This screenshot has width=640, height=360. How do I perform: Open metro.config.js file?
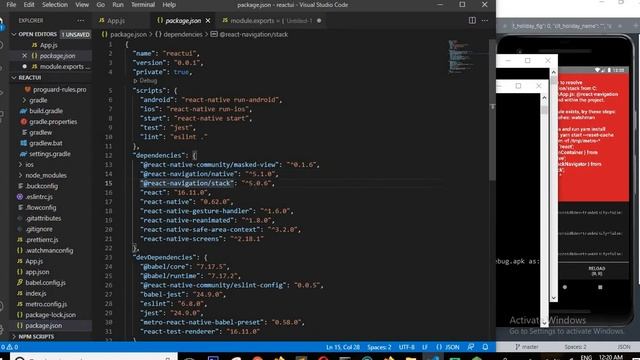(x=46, y=304)
